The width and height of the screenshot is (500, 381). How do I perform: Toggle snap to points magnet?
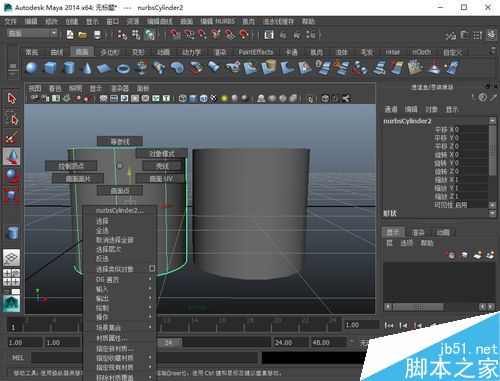[202, 34]
